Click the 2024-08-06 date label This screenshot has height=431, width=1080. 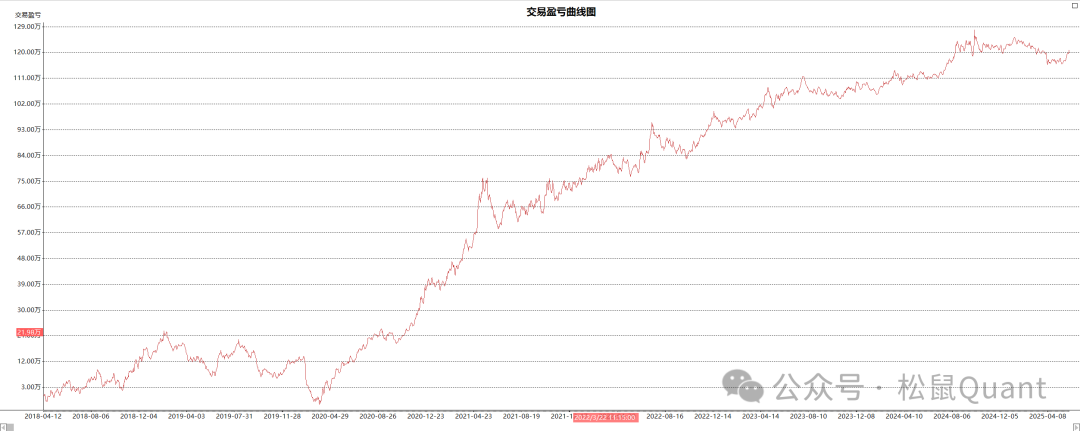click(x=951, y=415)
